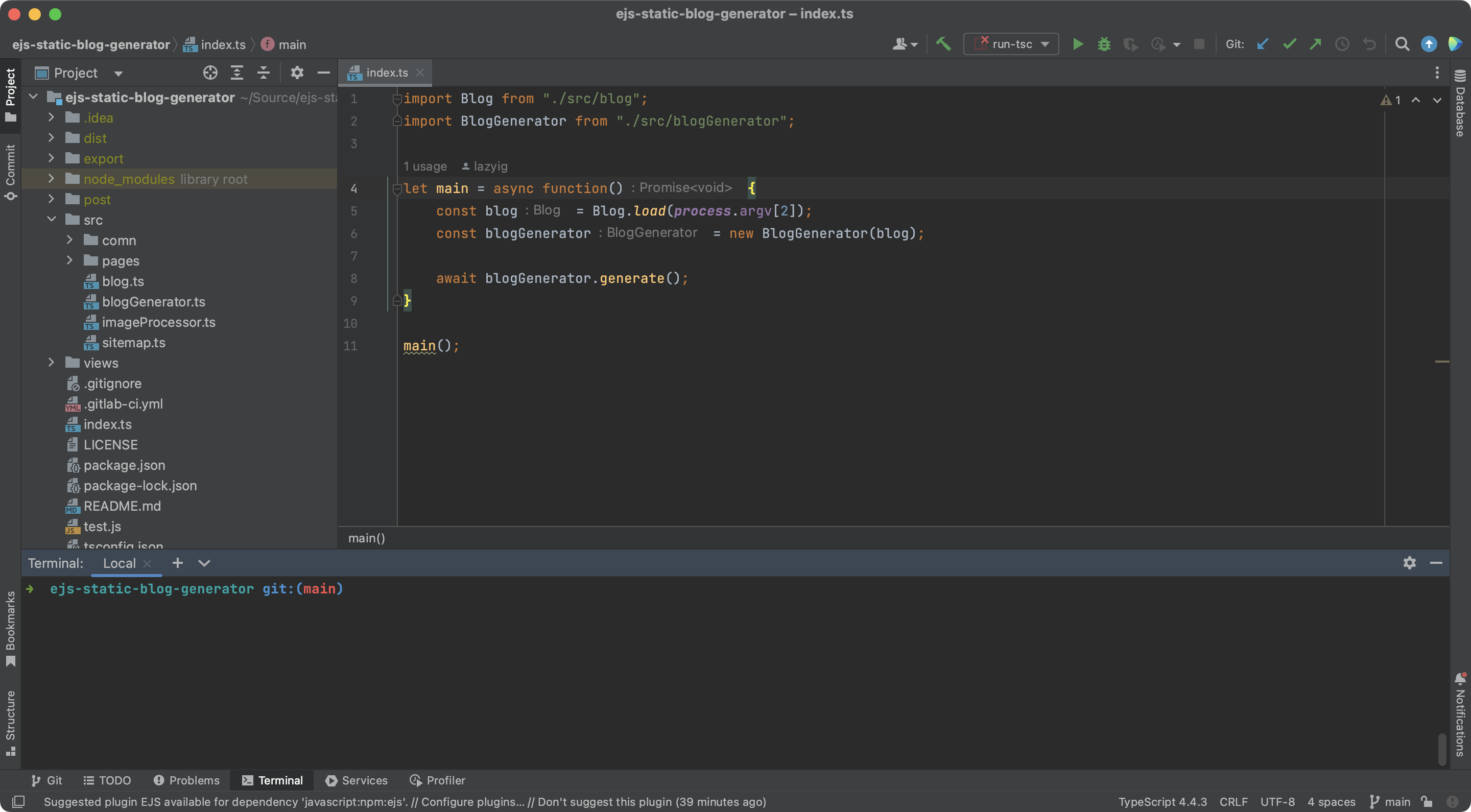Image resolution: width=1471 pixels, height=812 pixels.
Task: Click Git update project arrow
Action: tap(1263, 44)
